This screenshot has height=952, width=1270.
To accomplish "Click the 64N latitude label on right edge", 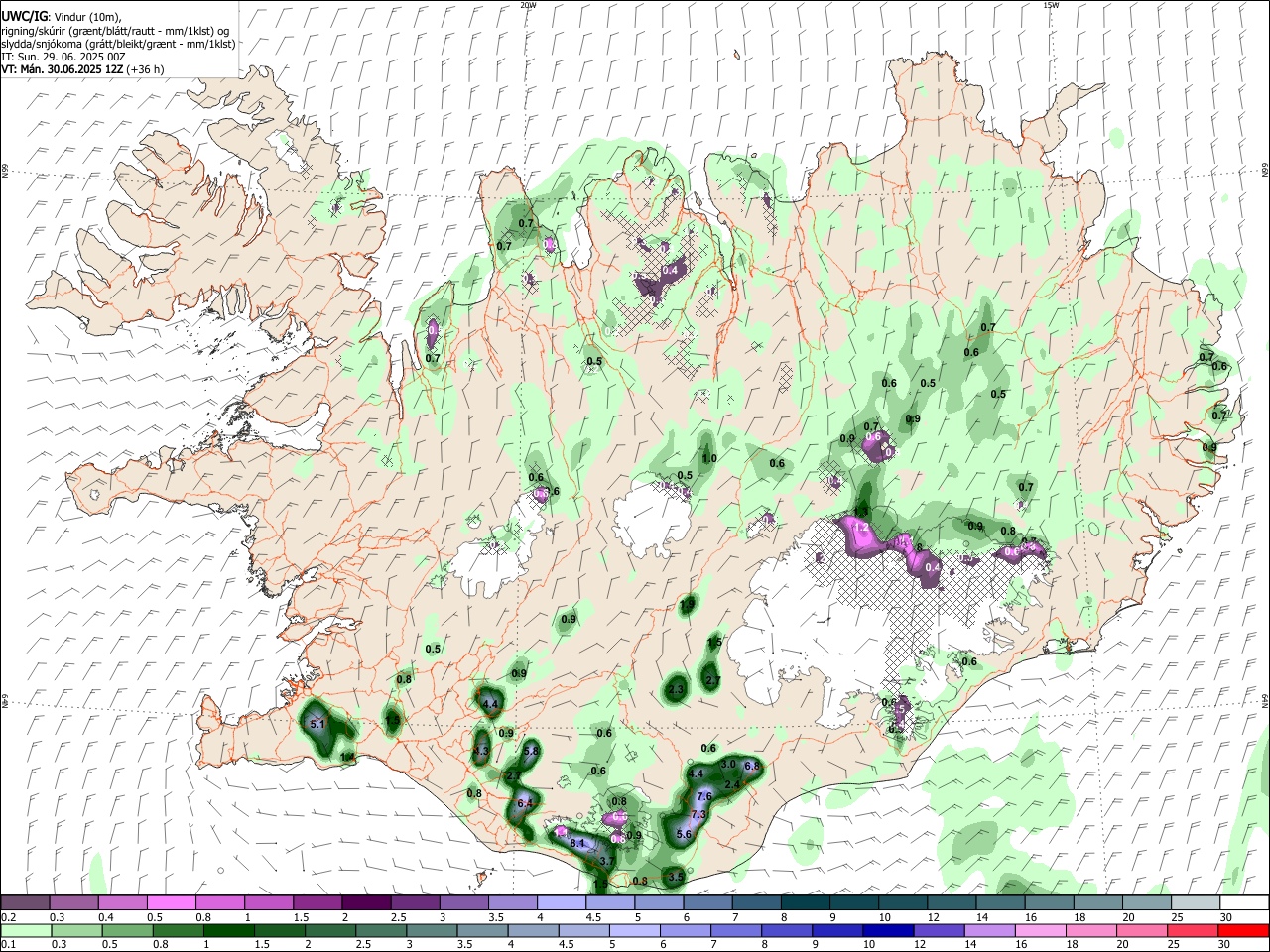I will [x=1265, y=701].
